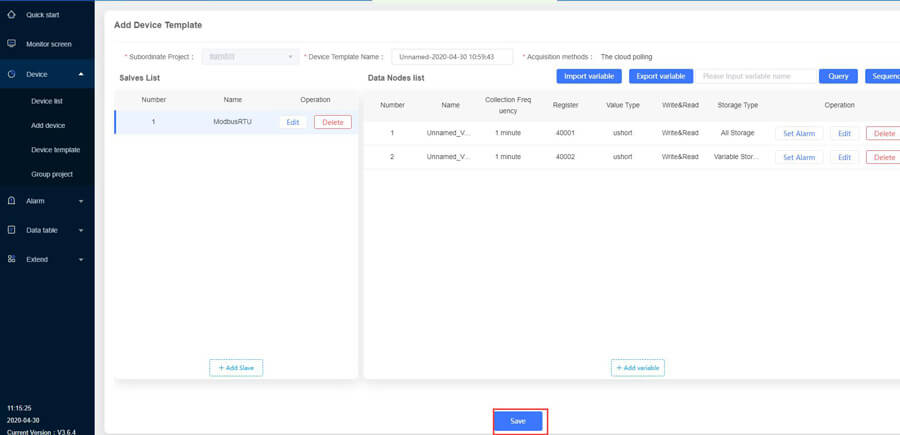Click Export variable button
Viewport: 900px width, 435px height.
click(661, 76)
